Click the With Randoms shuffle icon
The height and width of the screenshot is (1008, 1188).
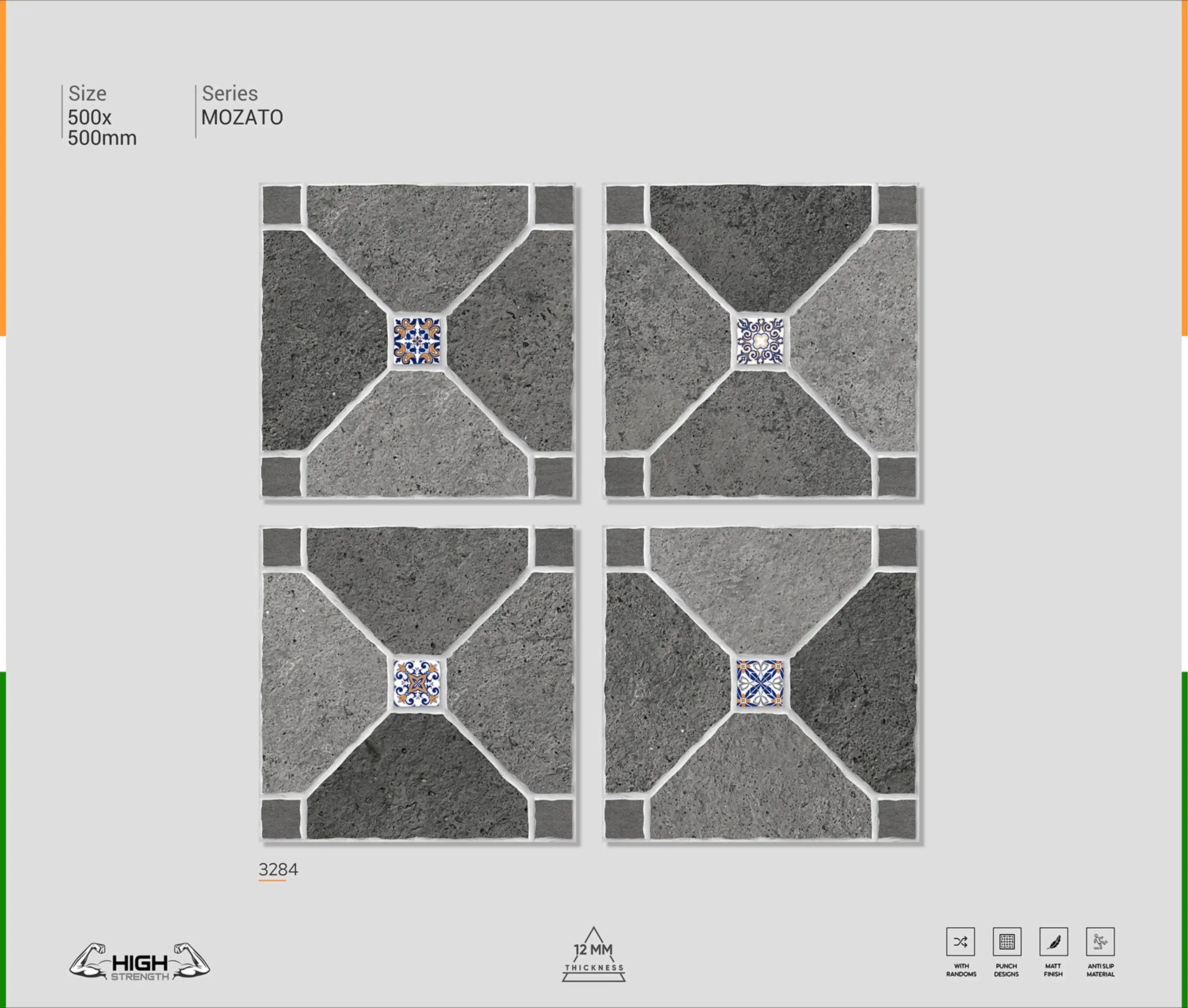coord(960,941)
